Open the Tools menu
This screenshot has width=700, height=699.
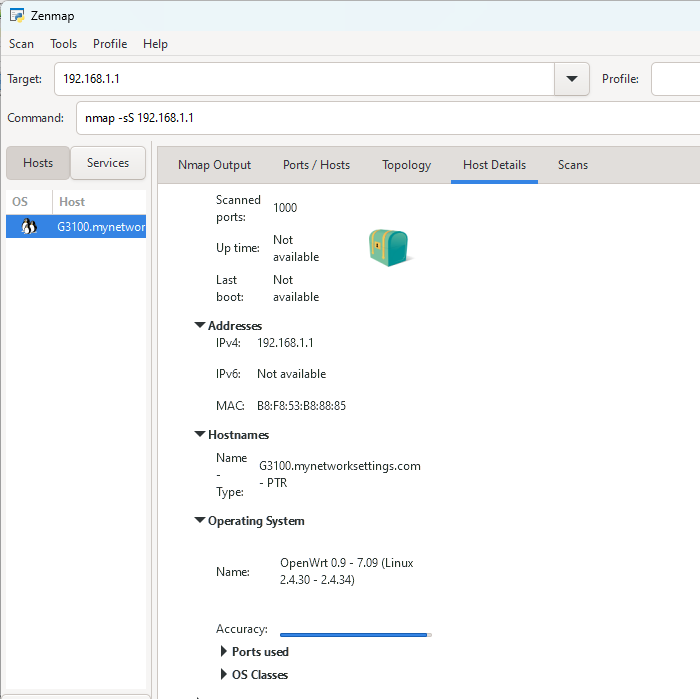(63, 44)
